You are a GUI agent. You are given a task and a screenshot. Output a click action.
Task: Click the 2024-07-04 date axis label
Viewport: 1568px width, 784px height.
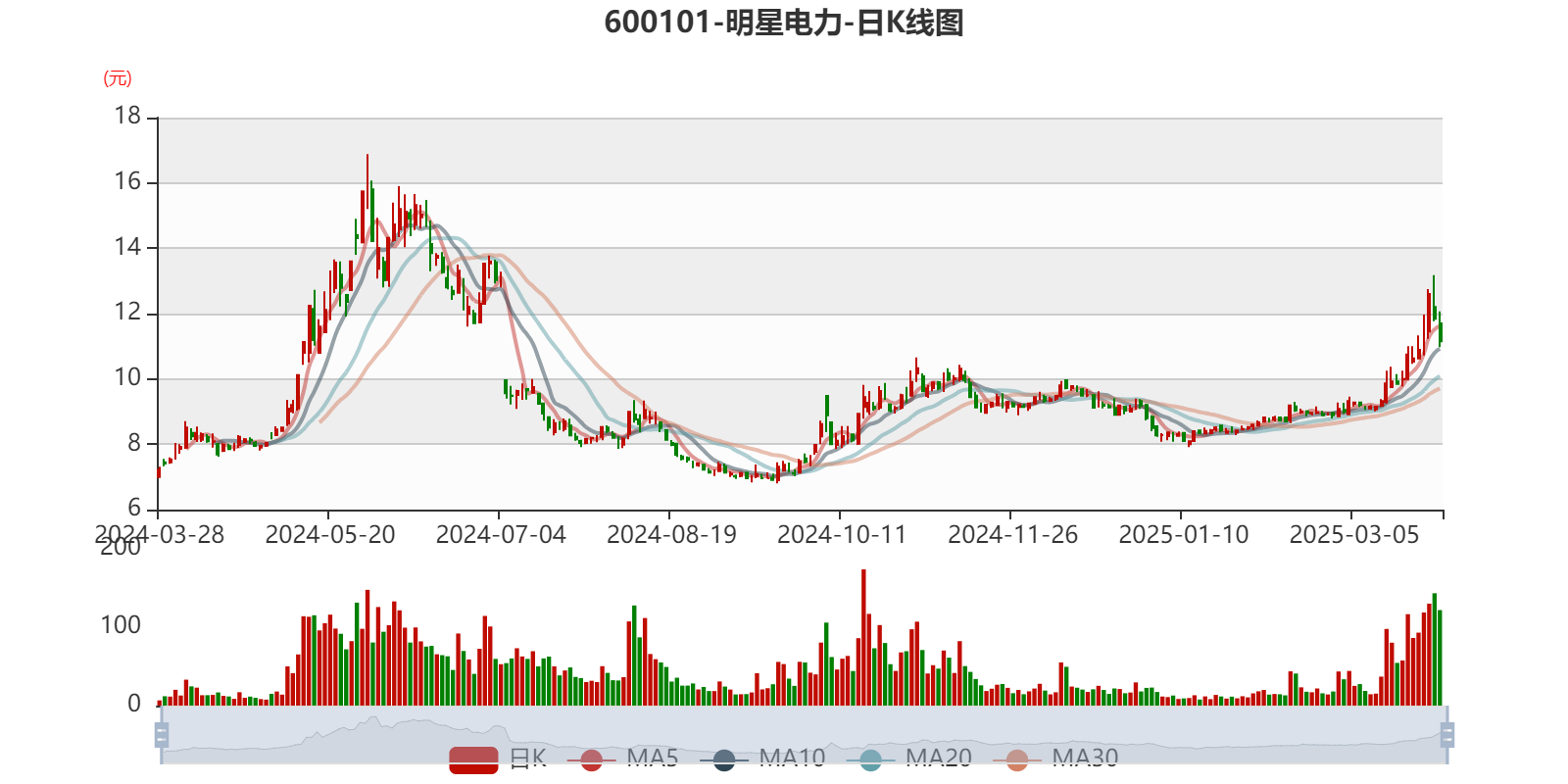501,534
